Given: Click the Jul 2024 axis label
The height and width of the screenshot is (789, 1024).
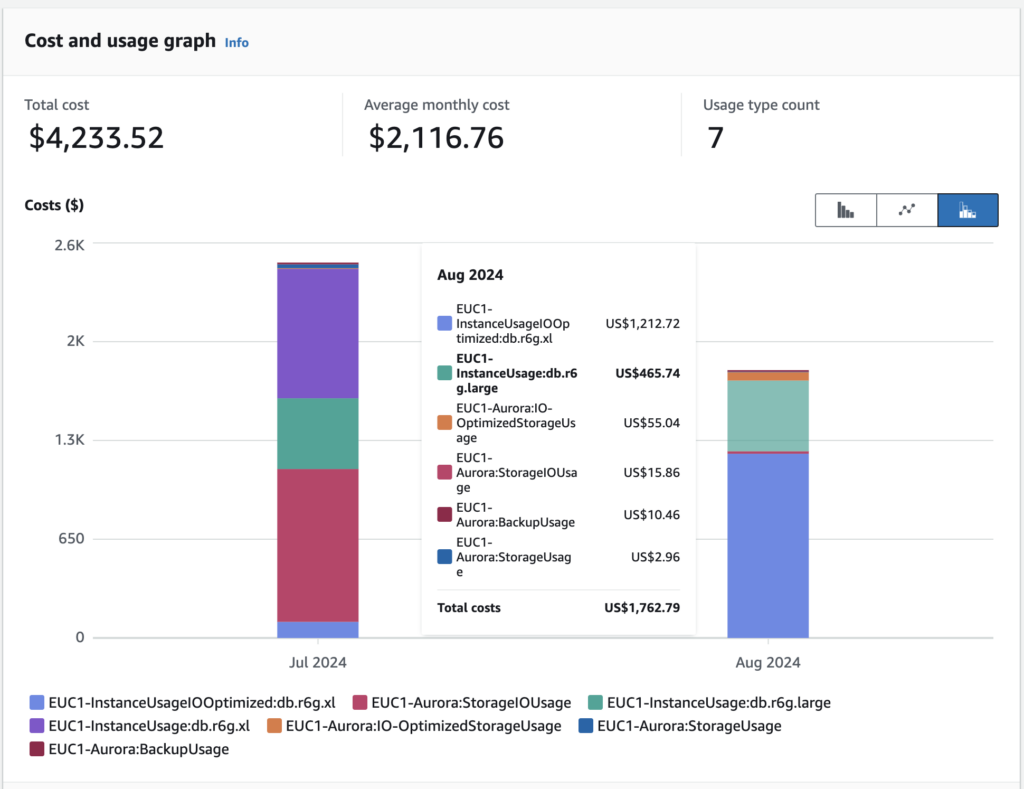Looking at the screenshot, I should pos(318,662).
